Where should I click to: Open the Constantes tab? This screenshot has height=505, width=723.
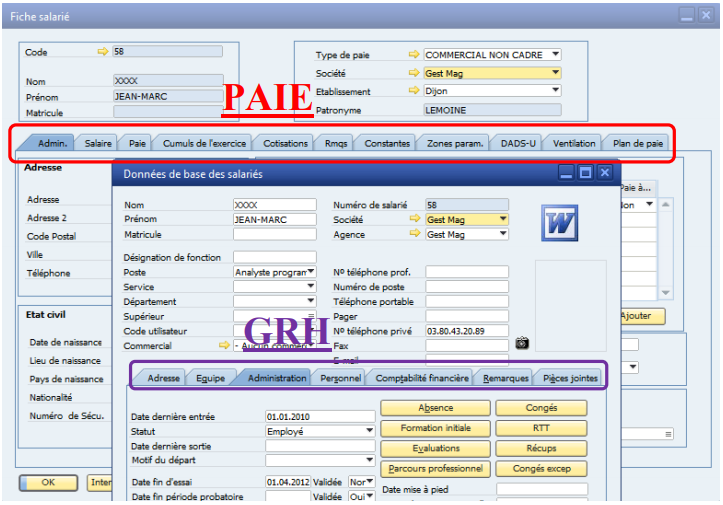tap(387, 143)
